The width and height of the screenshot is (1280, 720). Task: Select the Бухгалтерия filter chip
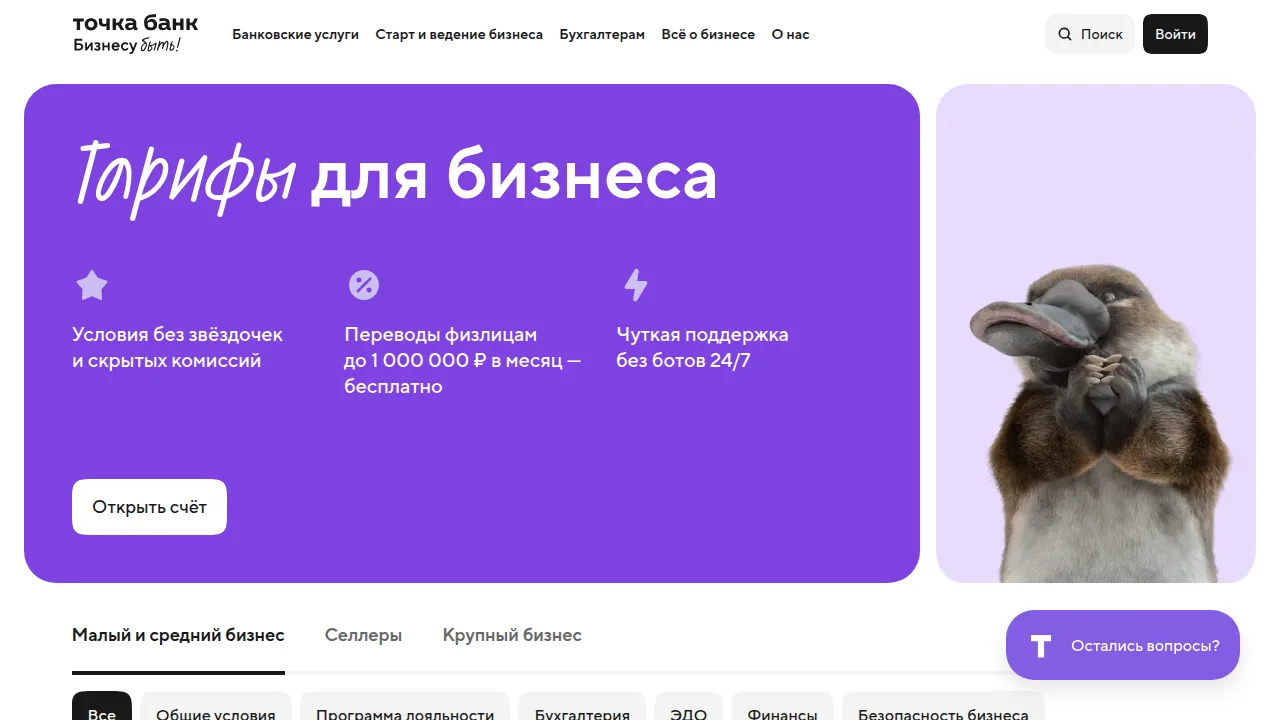pos(582,708)
